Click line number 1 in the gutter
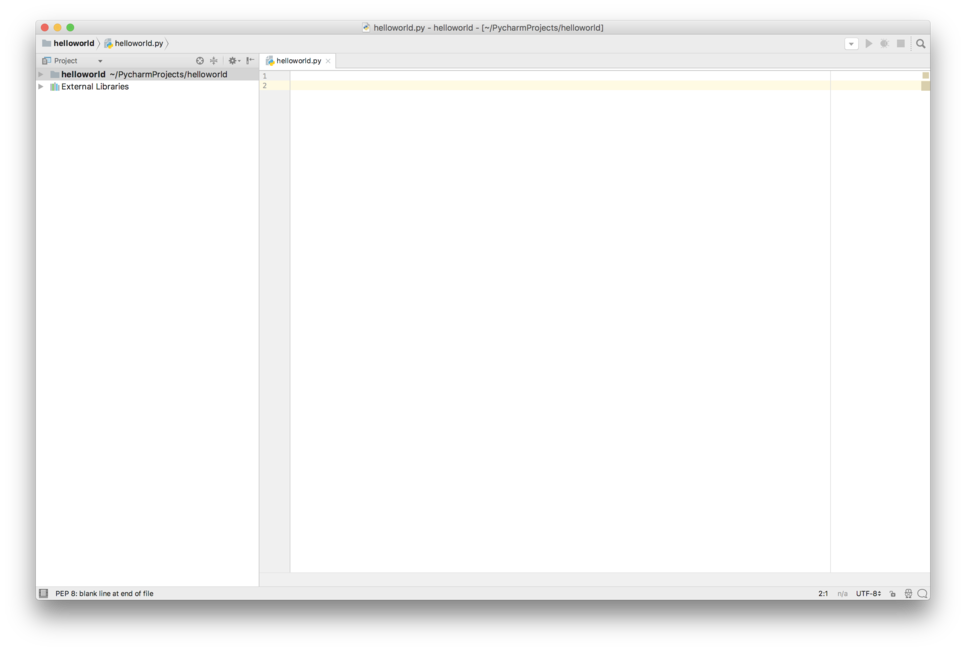The width and height of the screenshot is (966, 651). click(x=265, y=76)
